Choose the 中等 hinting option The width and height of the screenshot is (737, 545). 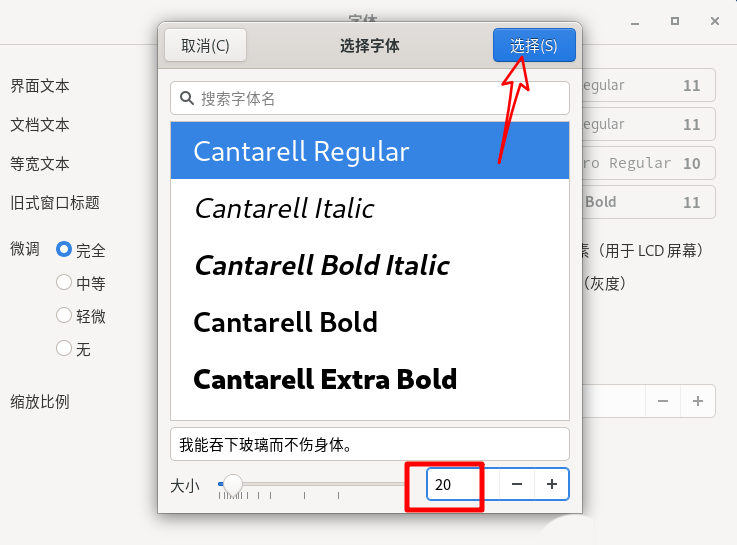pyautogui.click(x=64, y=283)
